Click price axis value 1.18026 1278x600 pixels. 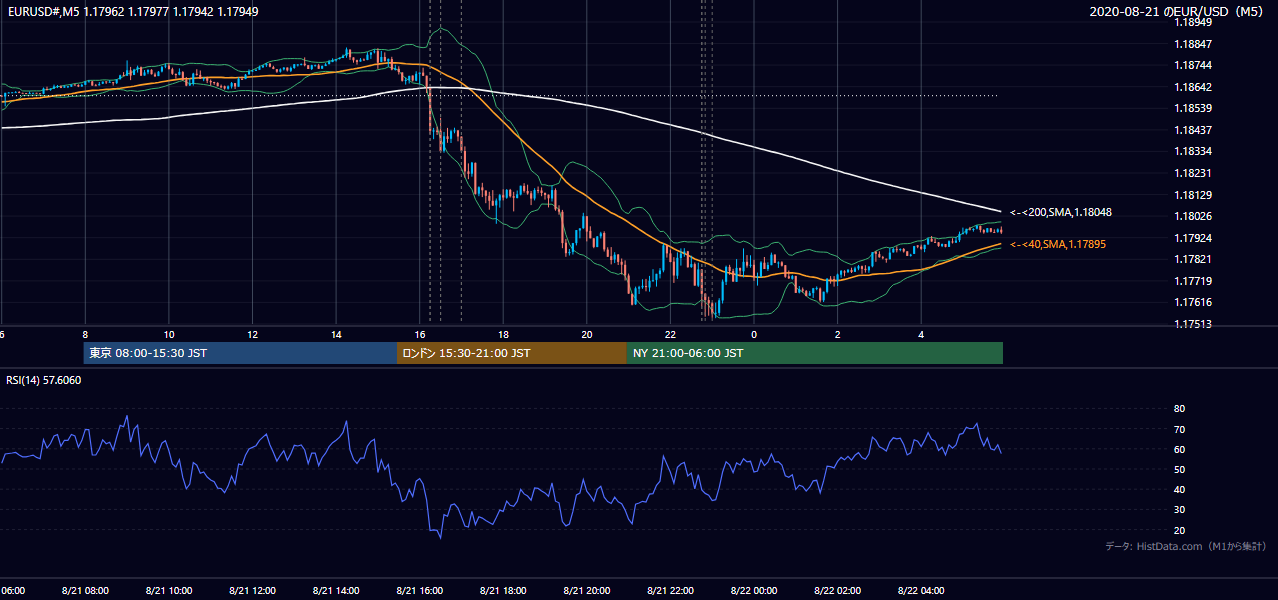tap(1193, 216)
